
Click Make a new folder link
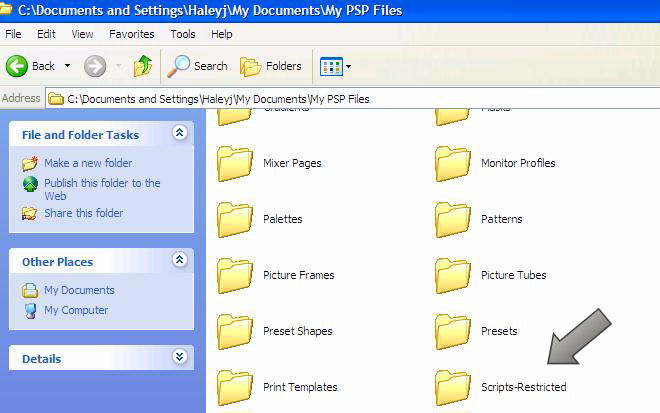tap(87, 163)
